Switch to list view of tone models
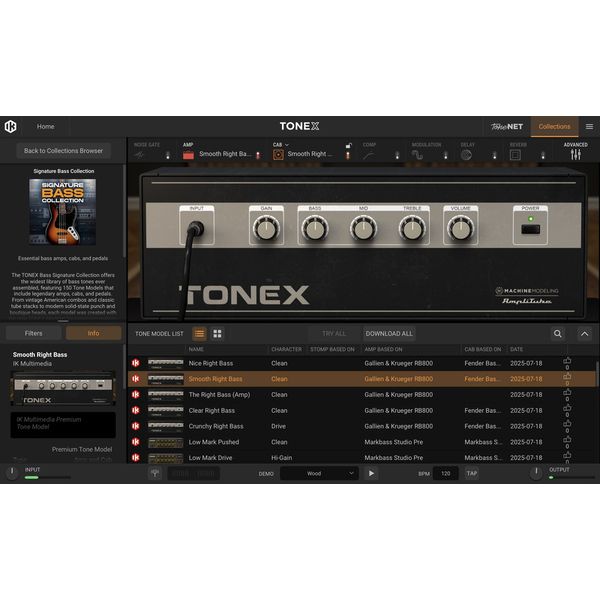Screen dimensions: 600x600 point(199,334)
